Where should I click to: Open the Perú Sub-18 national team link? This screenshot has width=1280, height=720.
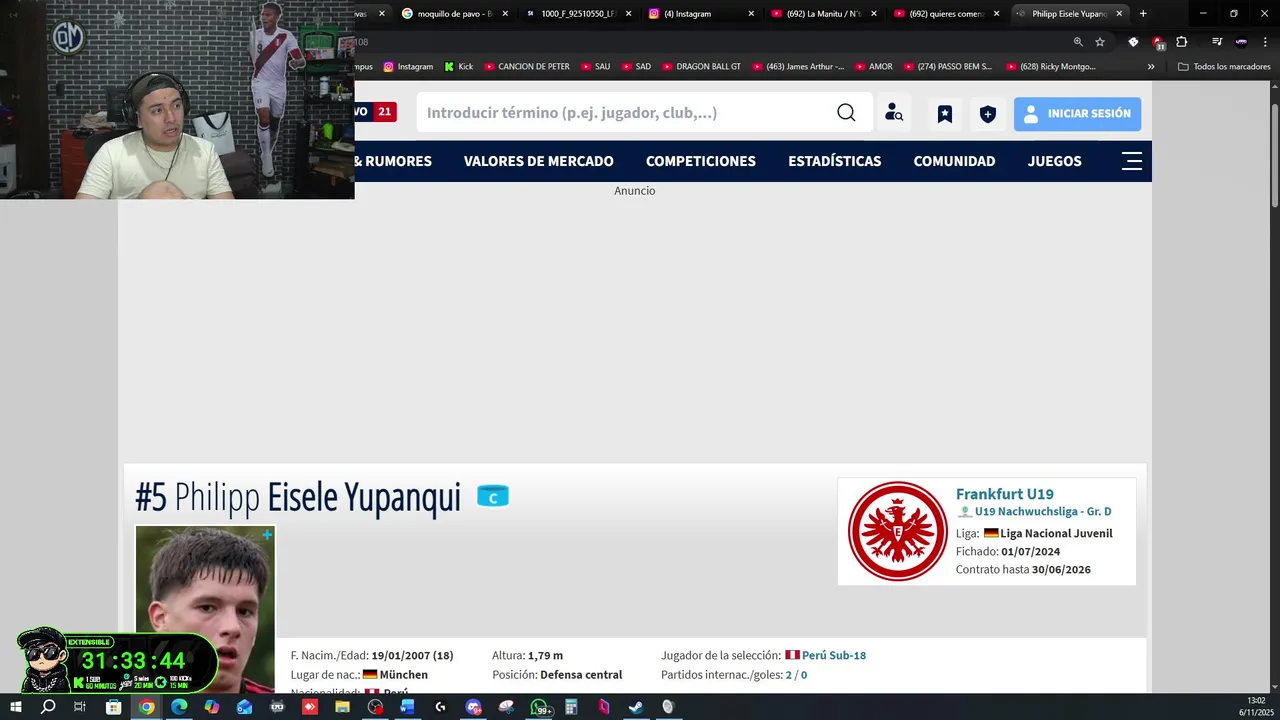tap(834, 656)
